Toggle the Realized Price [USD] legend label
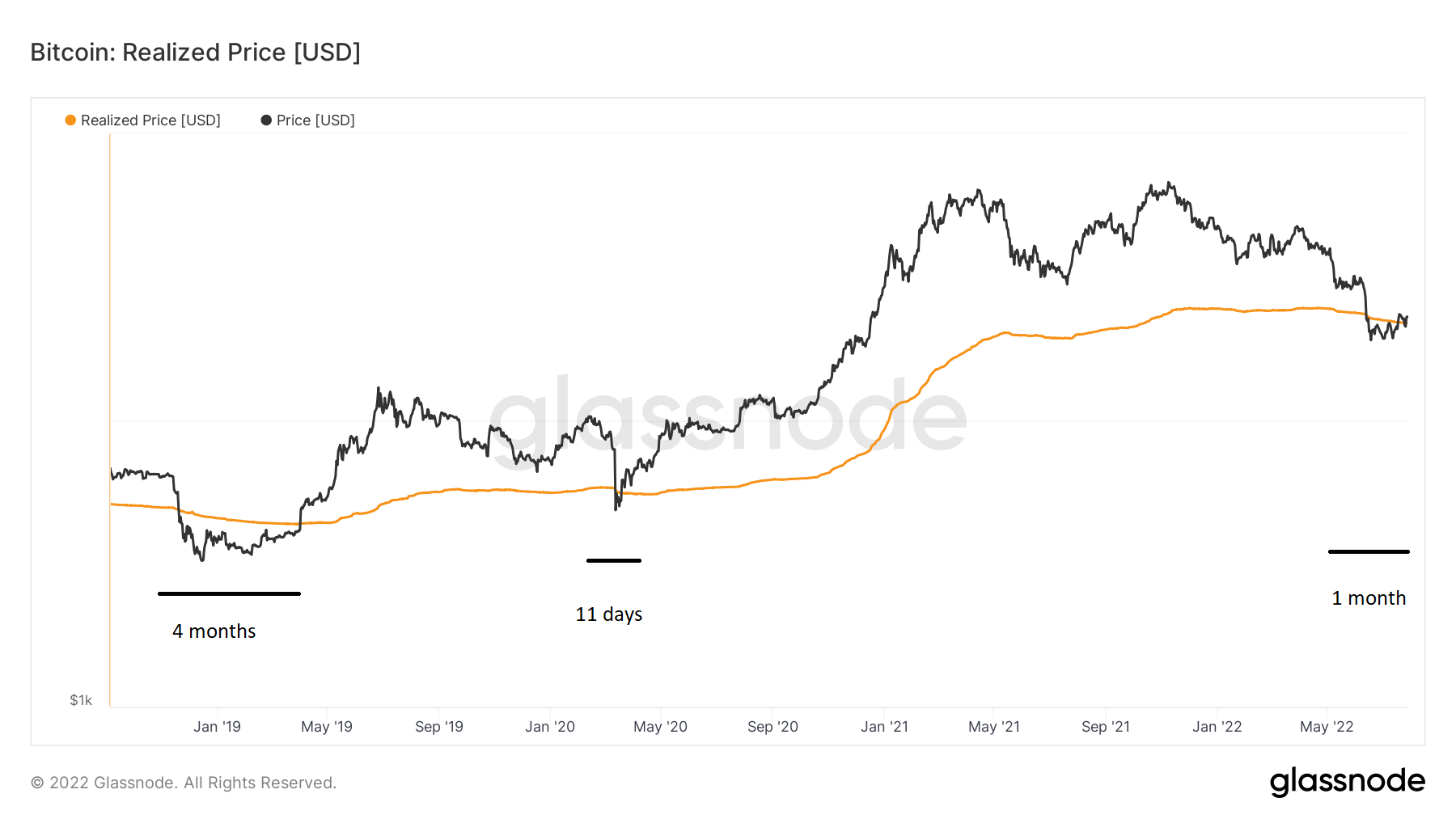Screen dimensions: 1456x819 [x=150, y=120]
